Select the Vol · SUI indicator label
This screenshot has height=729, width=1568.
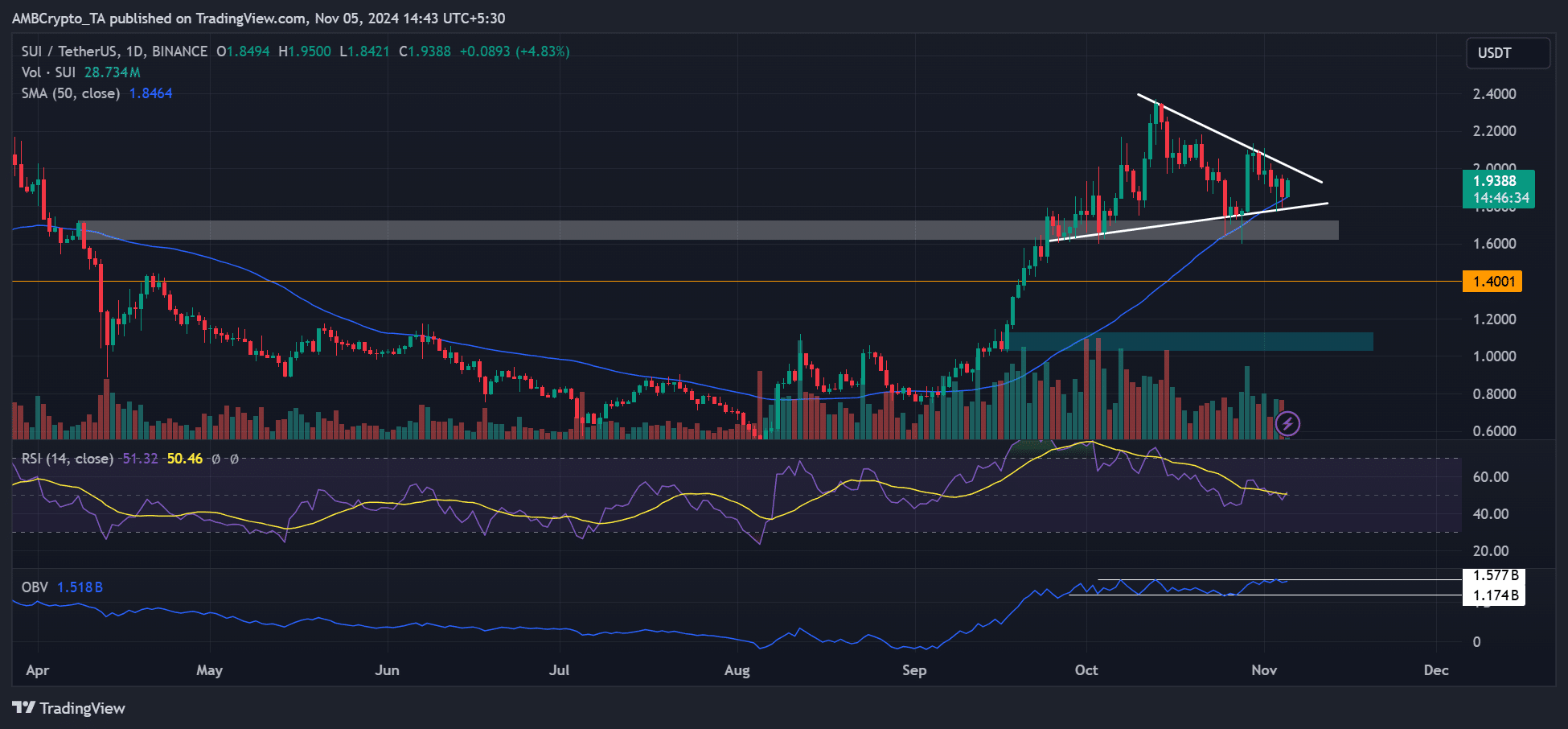pyautogui.click(x=48, y=72)
